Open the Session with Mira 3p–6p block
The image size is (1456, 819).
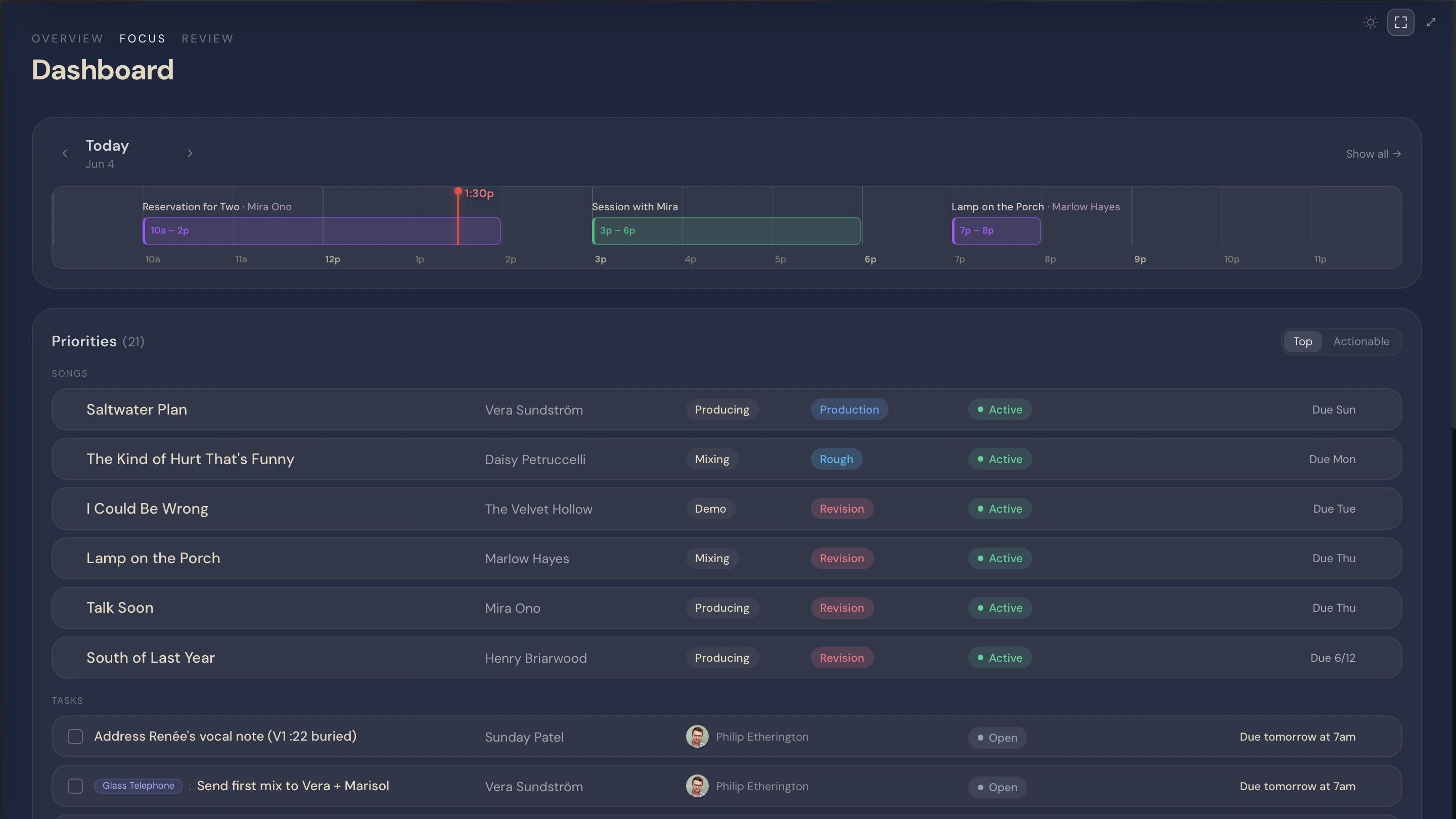(726, 231)
